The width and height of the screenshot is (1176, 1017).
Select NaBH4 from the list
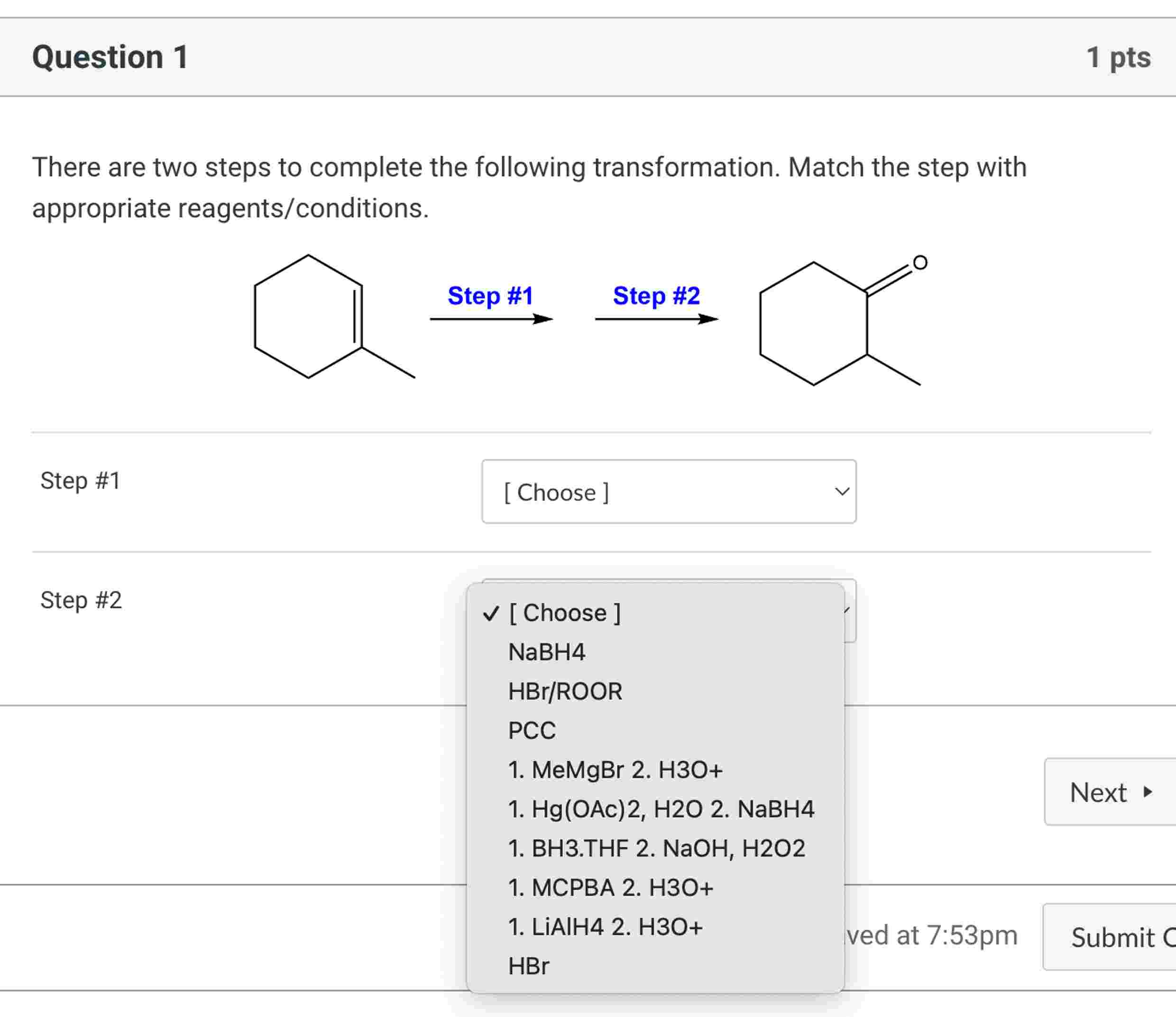pos(548,651)
